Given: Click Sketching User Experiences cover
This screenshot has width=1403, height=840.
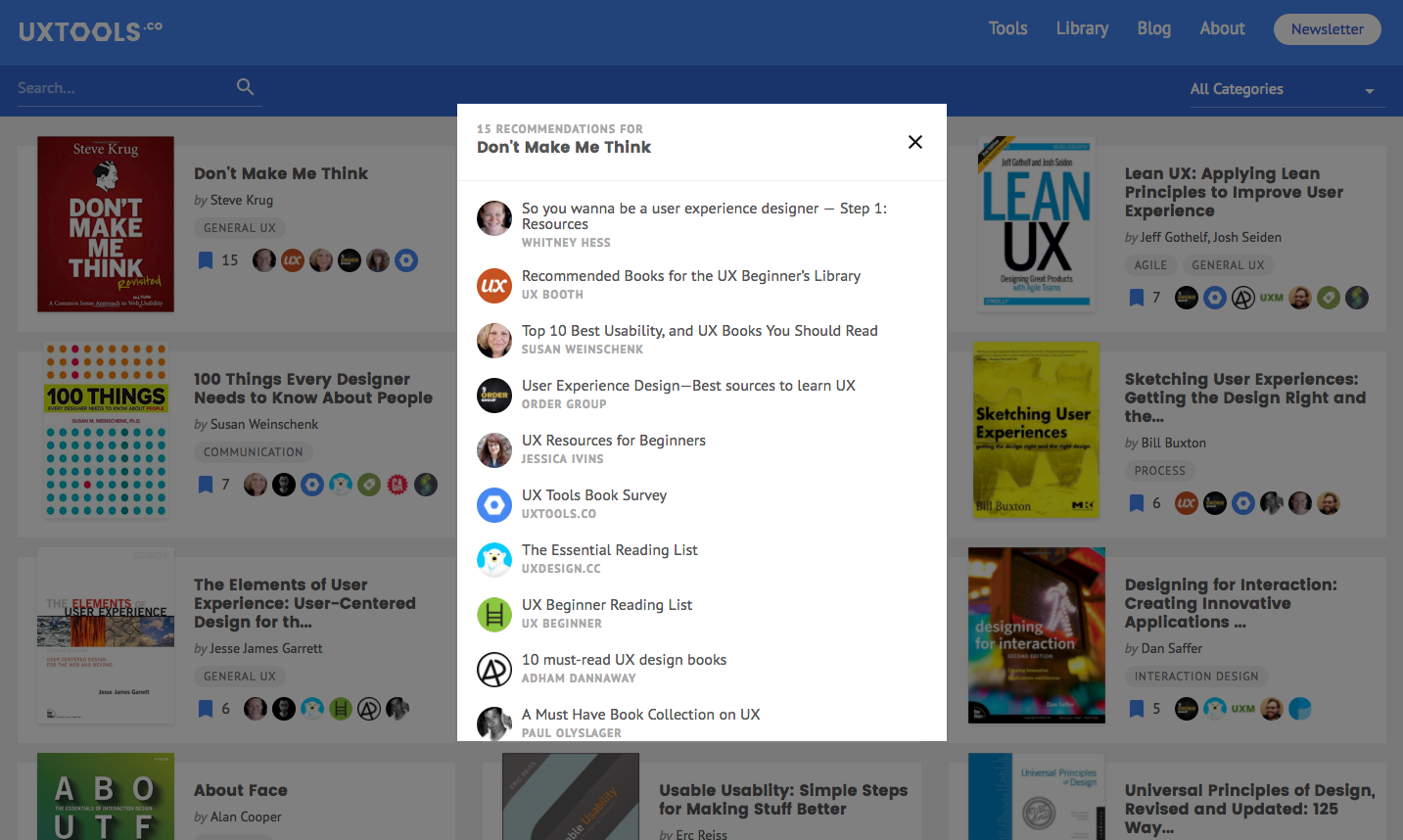Looking at the screenshot, I should (1037, 430).
